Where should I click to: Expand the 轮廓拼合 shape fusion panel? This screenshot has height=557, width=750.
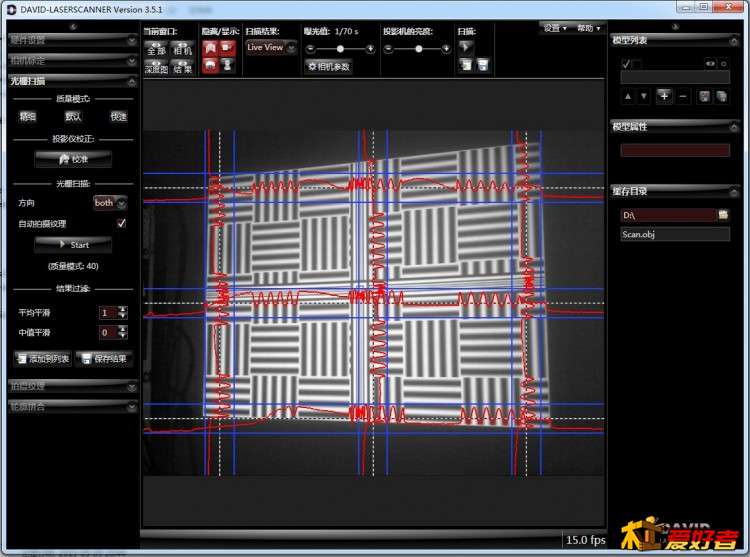[x=73, y=407]
